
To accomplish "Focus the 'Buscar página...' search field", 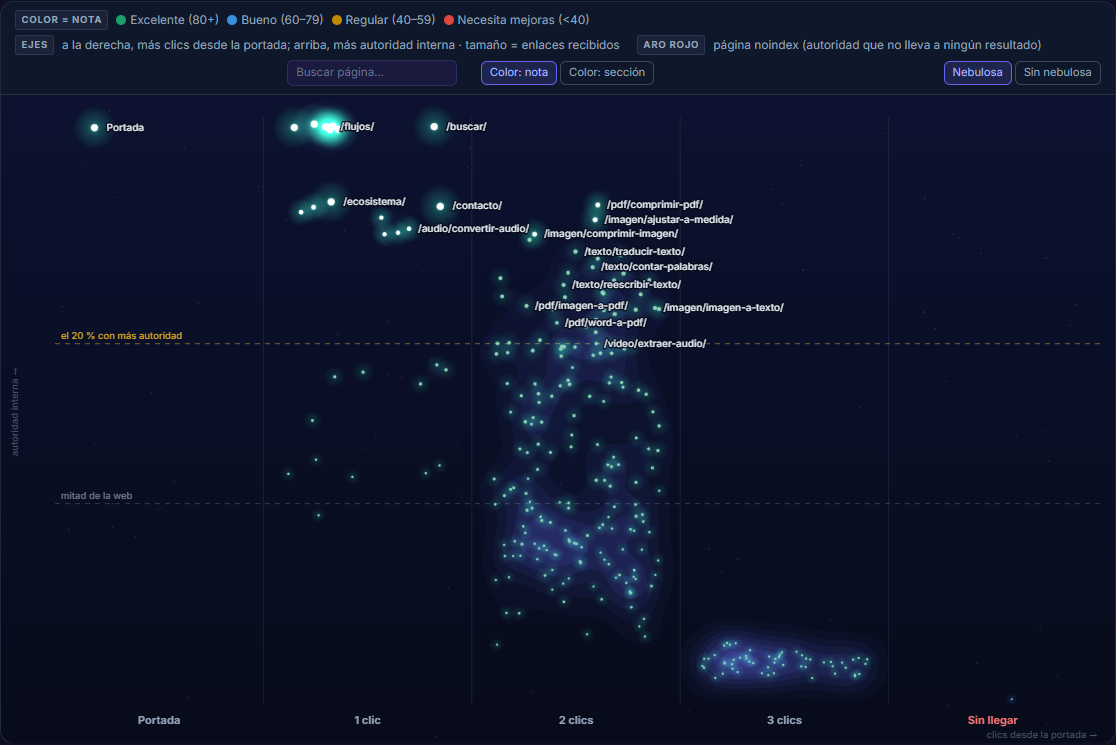I will 372,73.
